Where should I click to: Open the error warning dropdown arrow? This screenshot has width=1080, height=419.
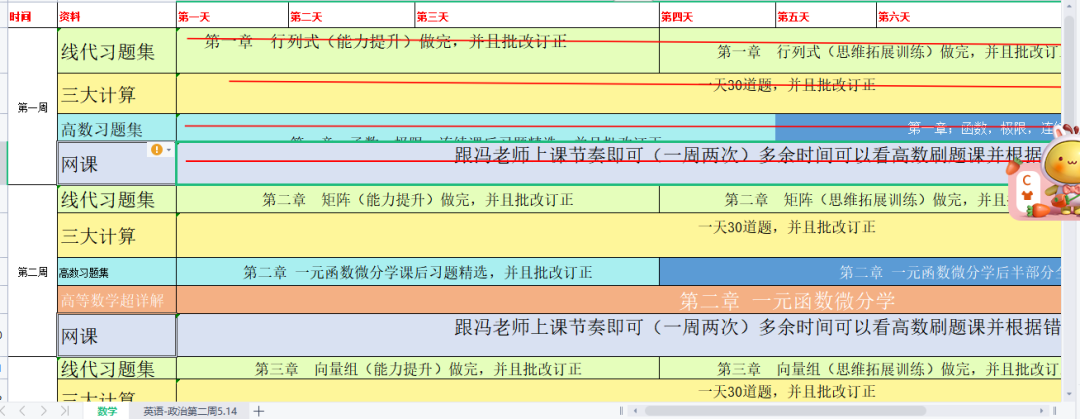(169, 149)
